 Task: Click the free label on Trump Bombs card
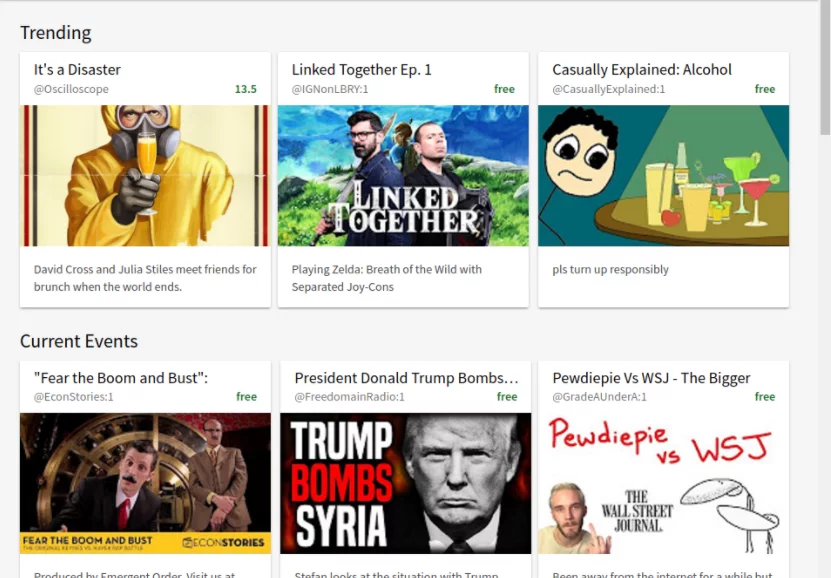(507, 397)
